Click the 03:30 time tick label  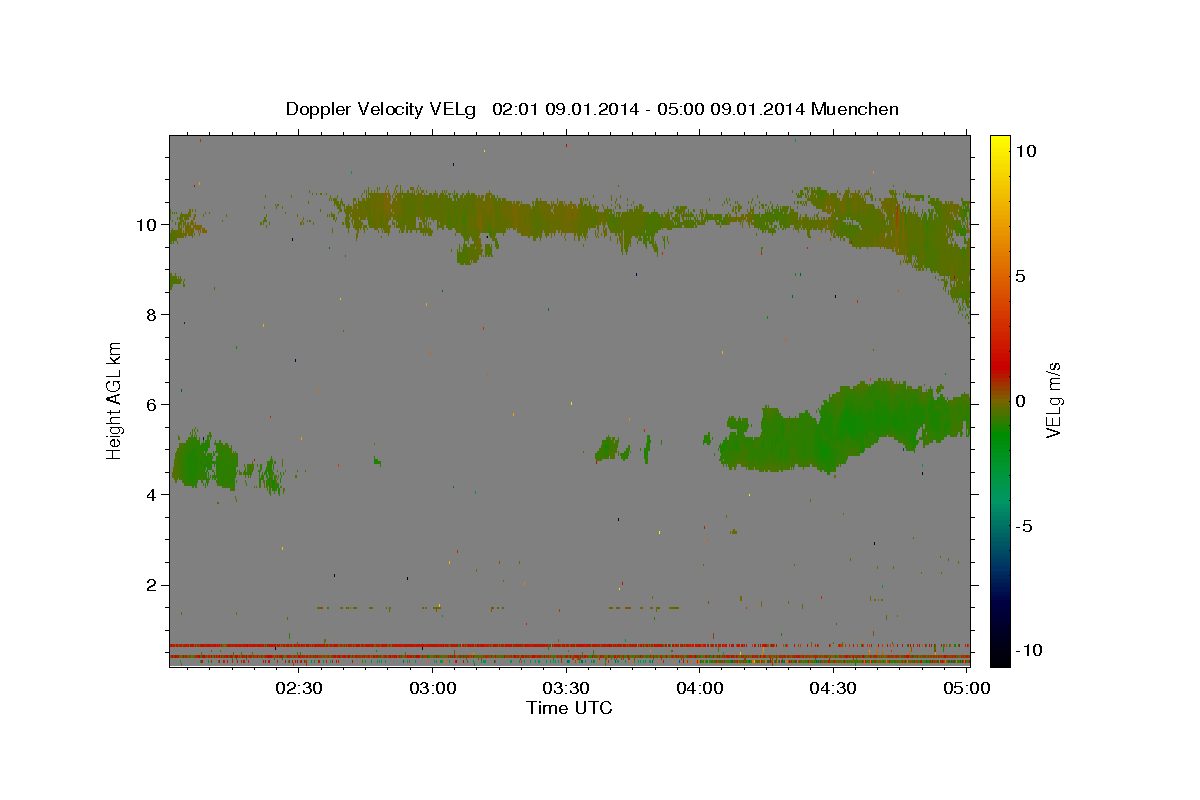[566, 688]
